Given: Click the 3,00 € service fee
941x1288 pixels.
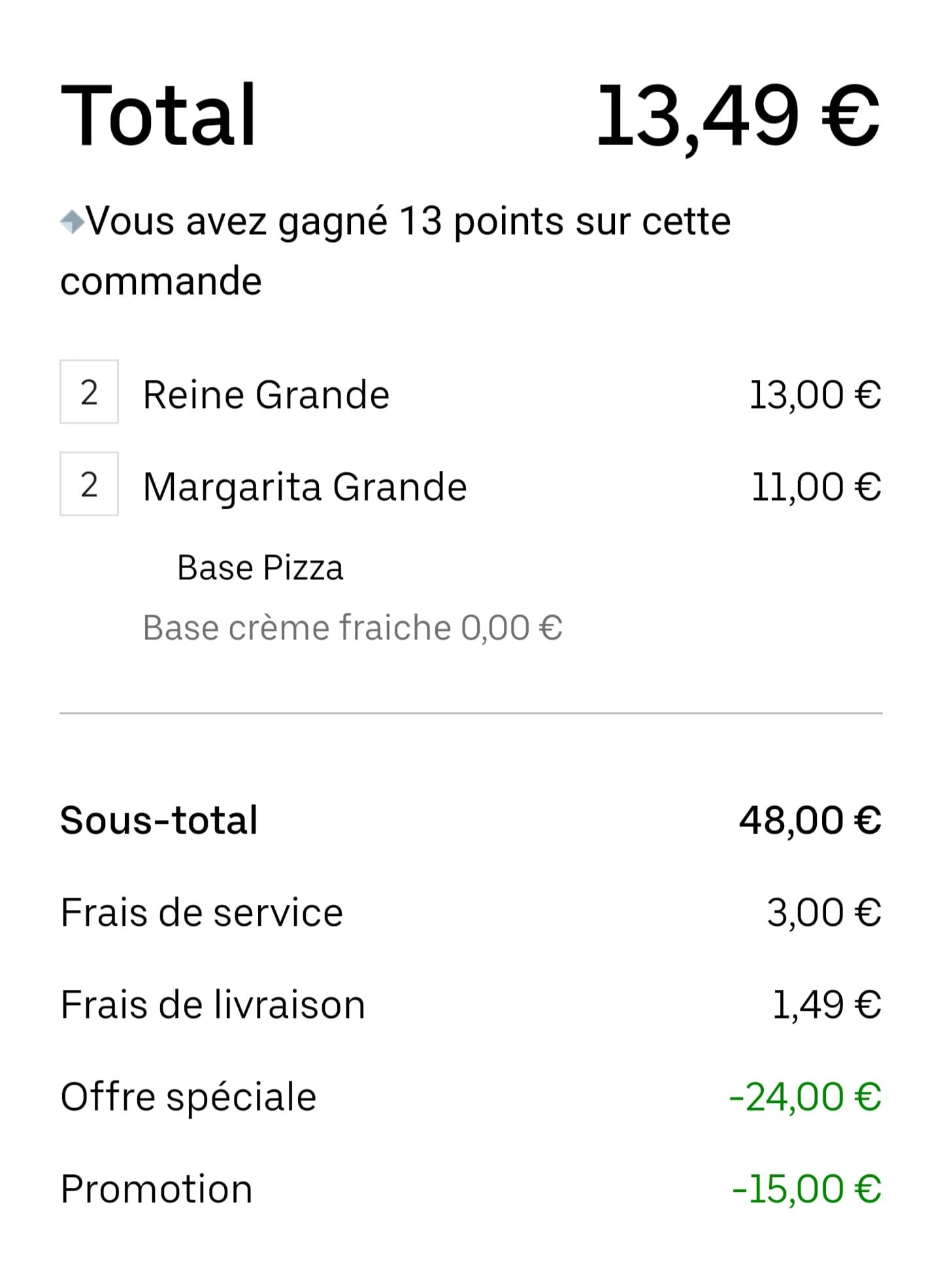Looking at the screenshot, I should point(824,913).
